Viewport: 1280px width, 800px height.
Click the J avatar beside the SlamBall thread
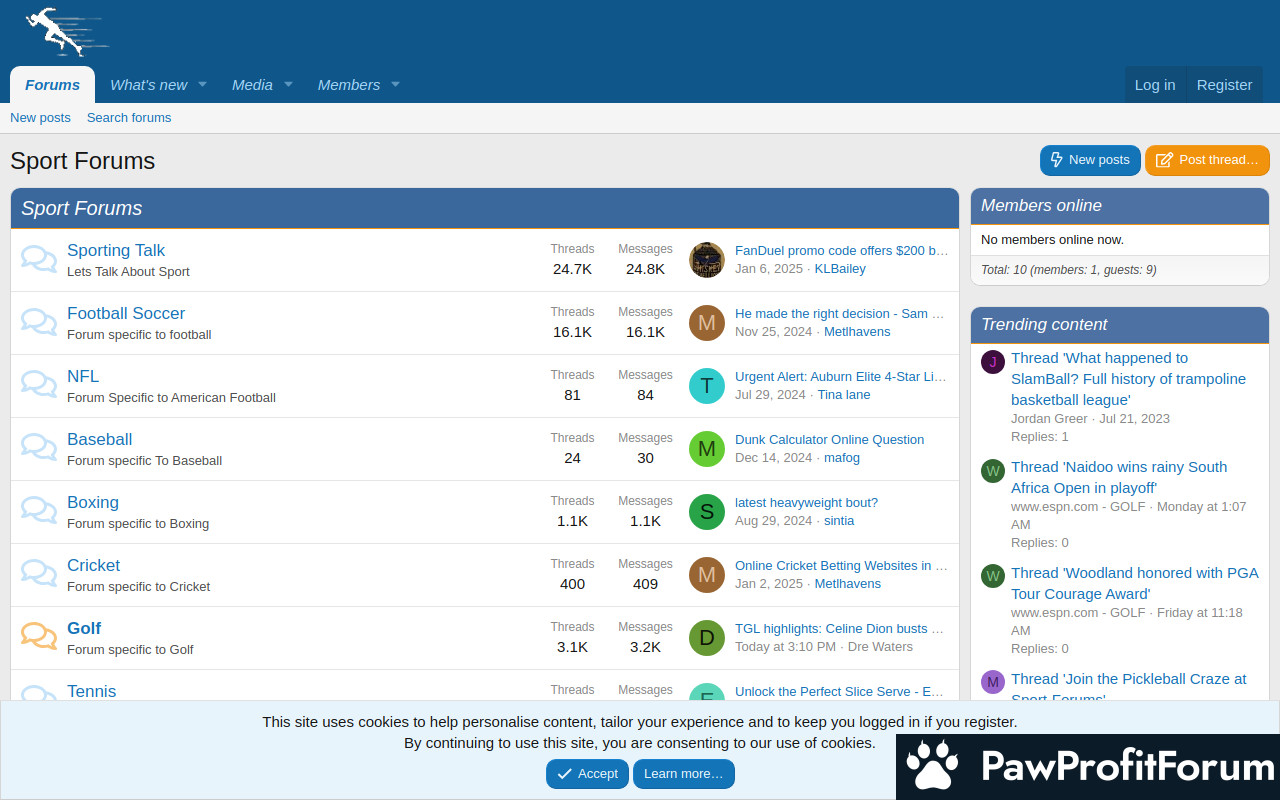coord(992,362)
